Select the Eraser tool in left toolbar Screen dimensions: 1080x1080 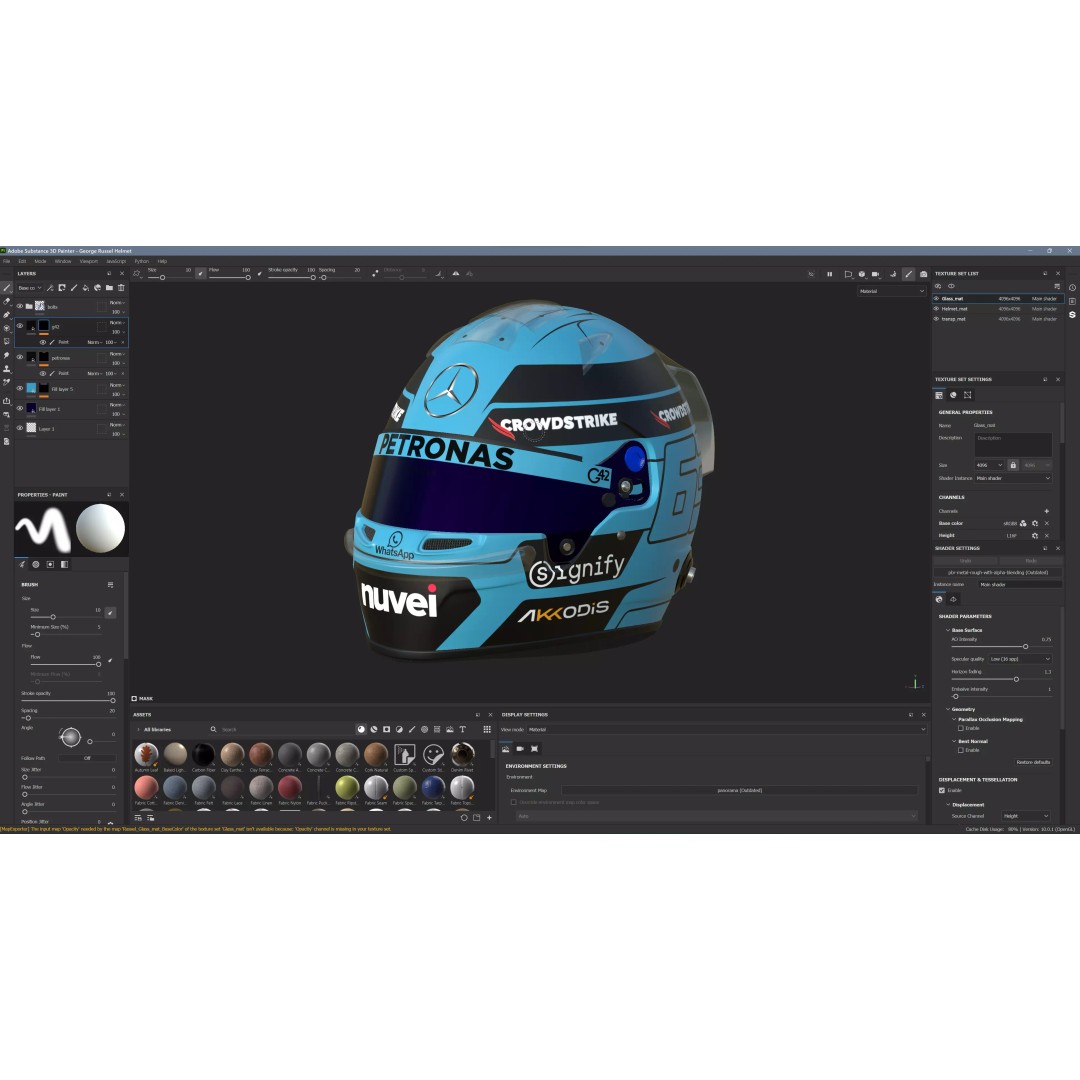click(x=7, y=301)
